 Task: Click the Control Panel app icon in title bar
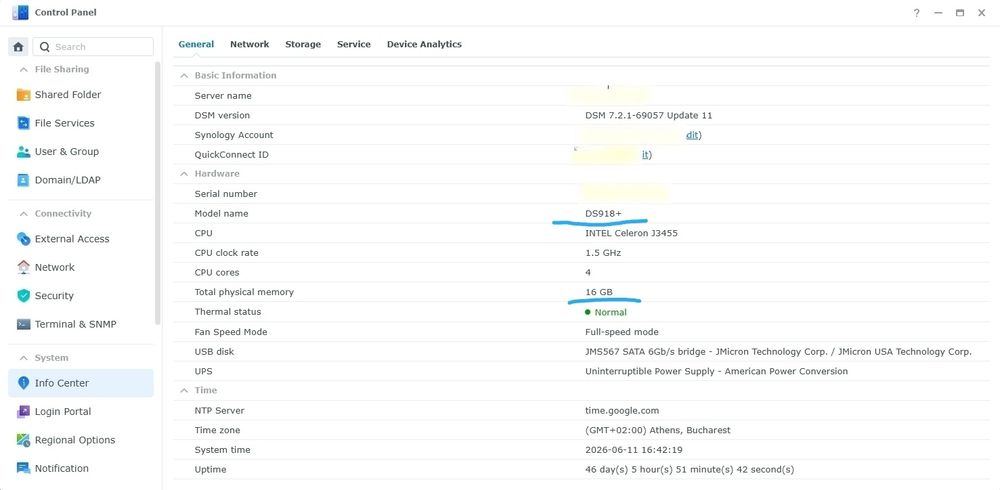pos(20,12)
